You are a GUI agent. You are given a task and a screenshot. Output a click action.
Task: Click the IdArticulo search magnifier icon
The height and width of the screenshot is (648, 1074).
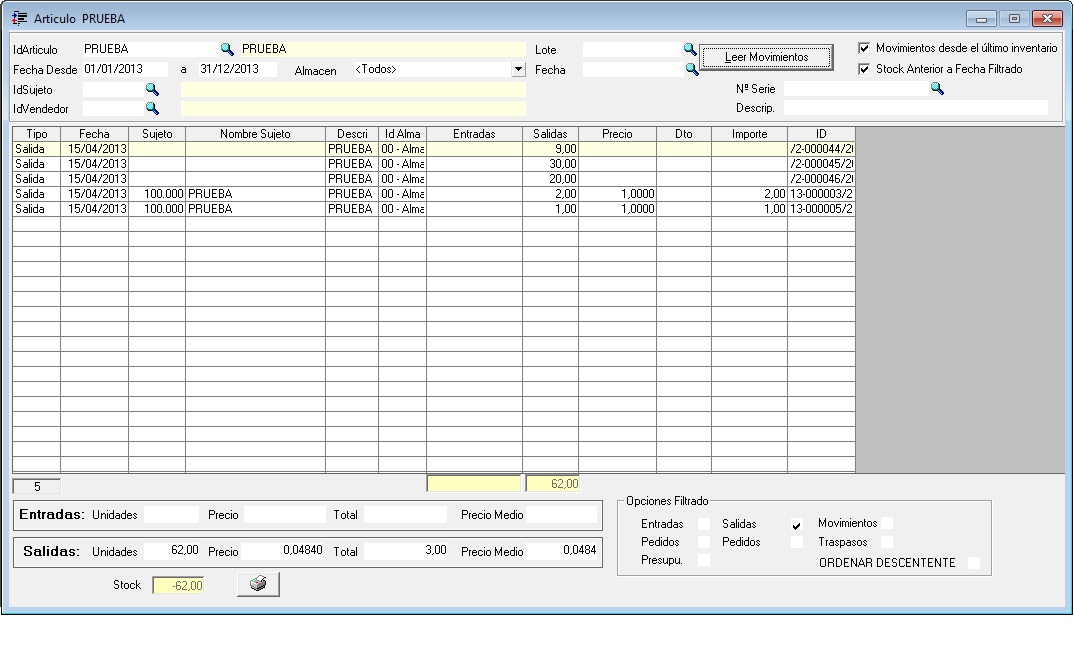(227, 49)
